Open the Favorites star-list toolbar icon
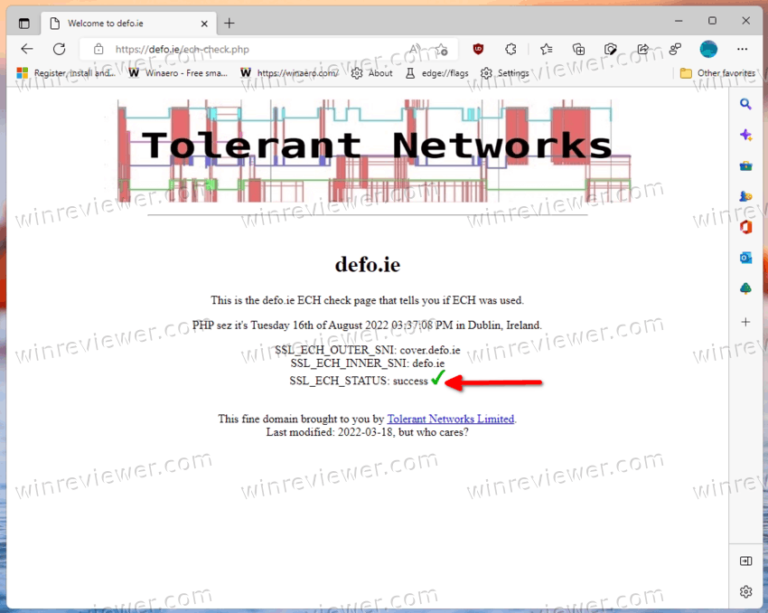768x613 pixels. [545, 48]
